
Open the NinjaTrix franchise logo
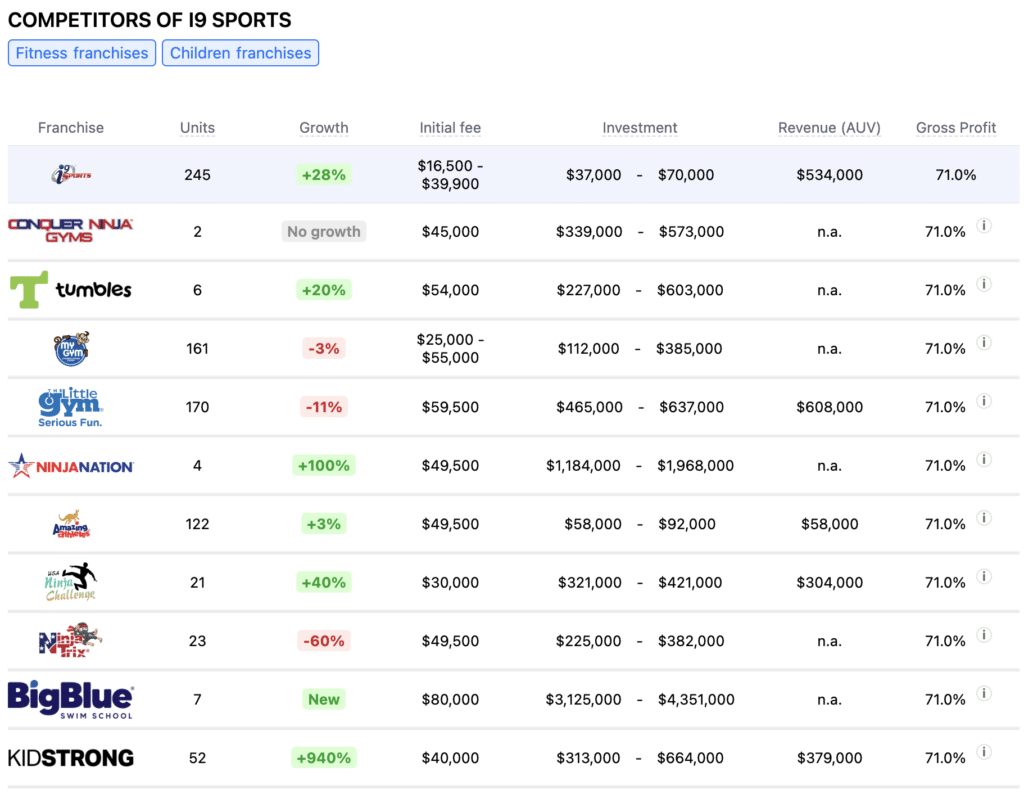point(71,641)
